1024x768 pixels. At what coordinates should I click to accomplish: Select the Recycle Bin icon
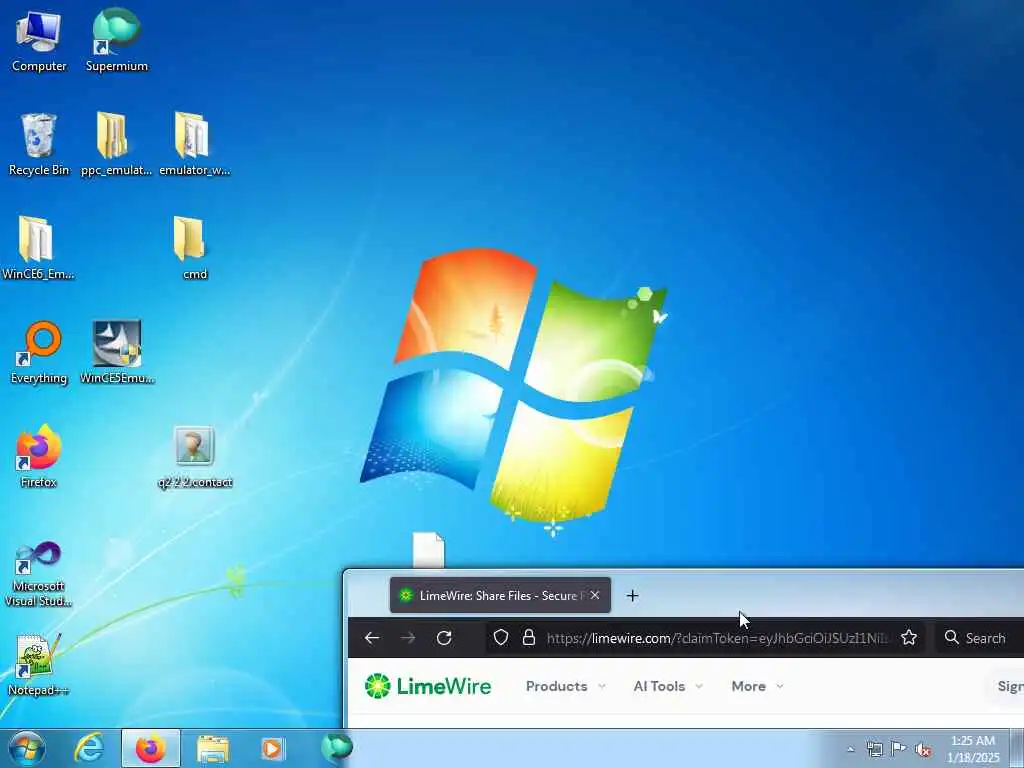tap(39, 144)
